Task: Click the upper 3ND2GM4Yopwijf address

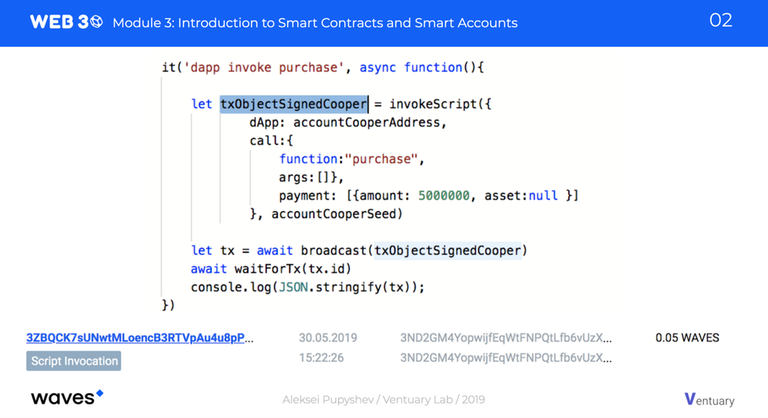Action: point(505,338)
